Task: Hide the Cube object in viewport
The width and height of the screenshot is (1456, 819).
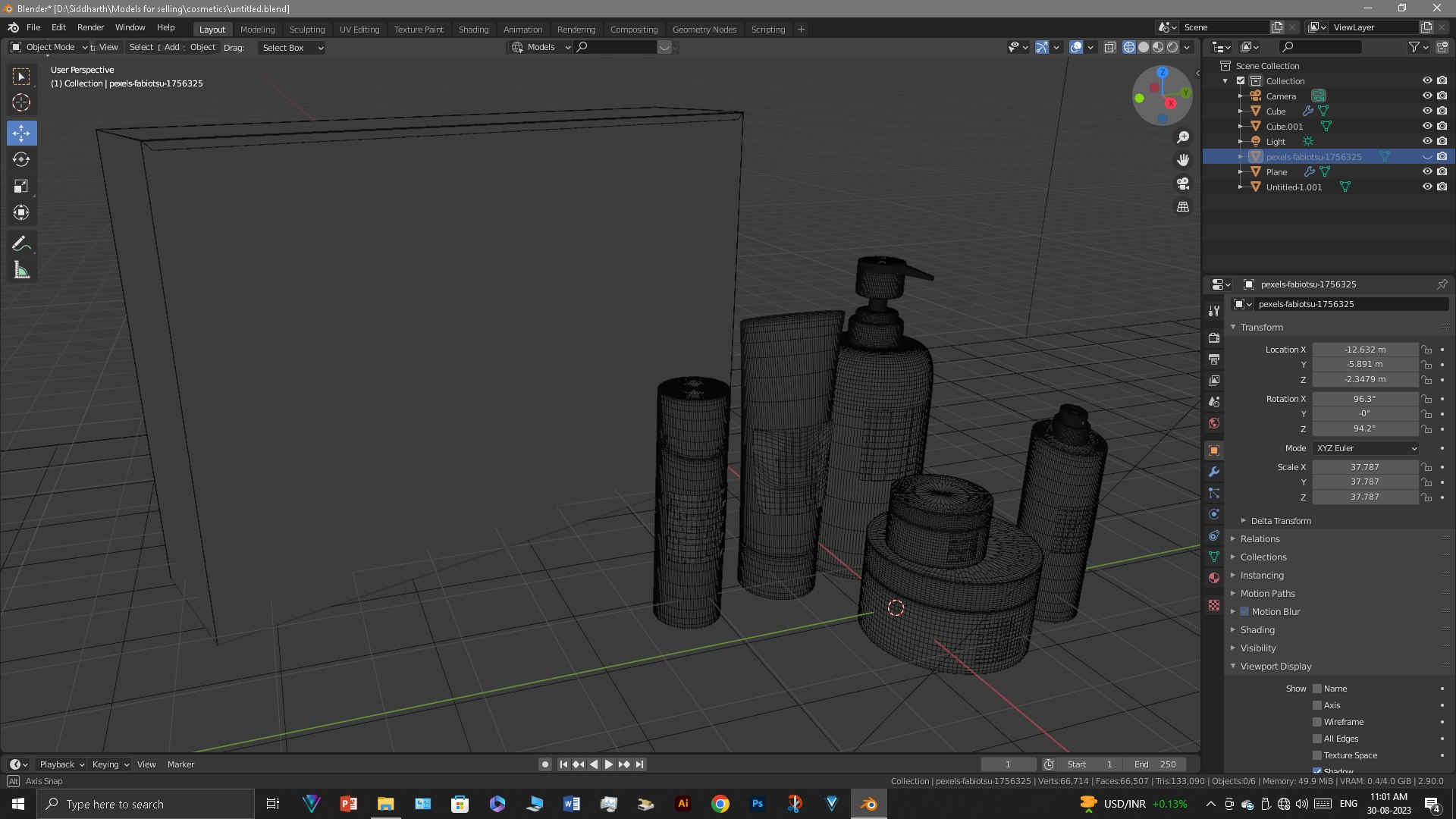Action: [1426, 111]
